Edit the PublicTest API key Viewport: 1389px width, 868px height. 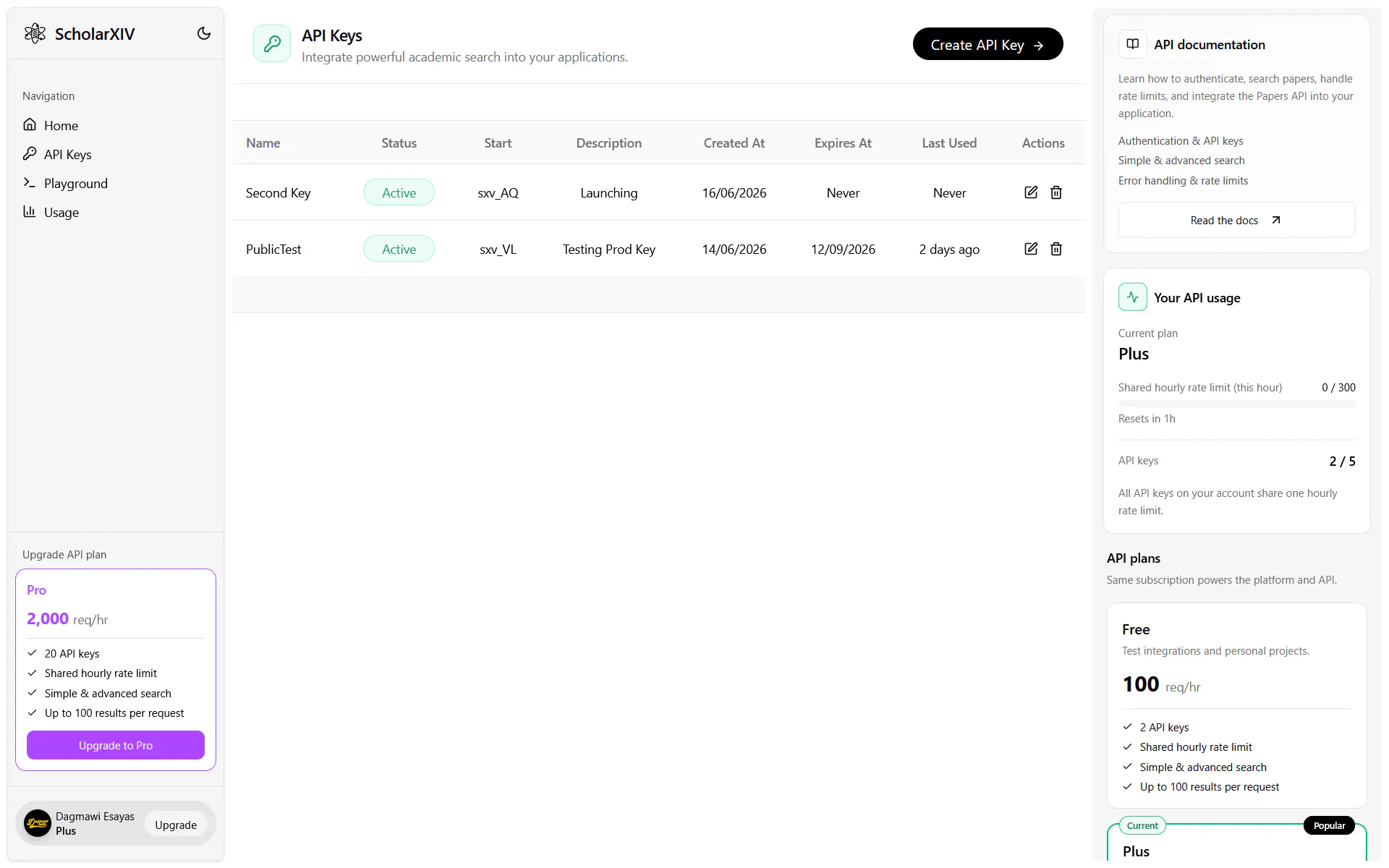click(x=1031, y=249)
